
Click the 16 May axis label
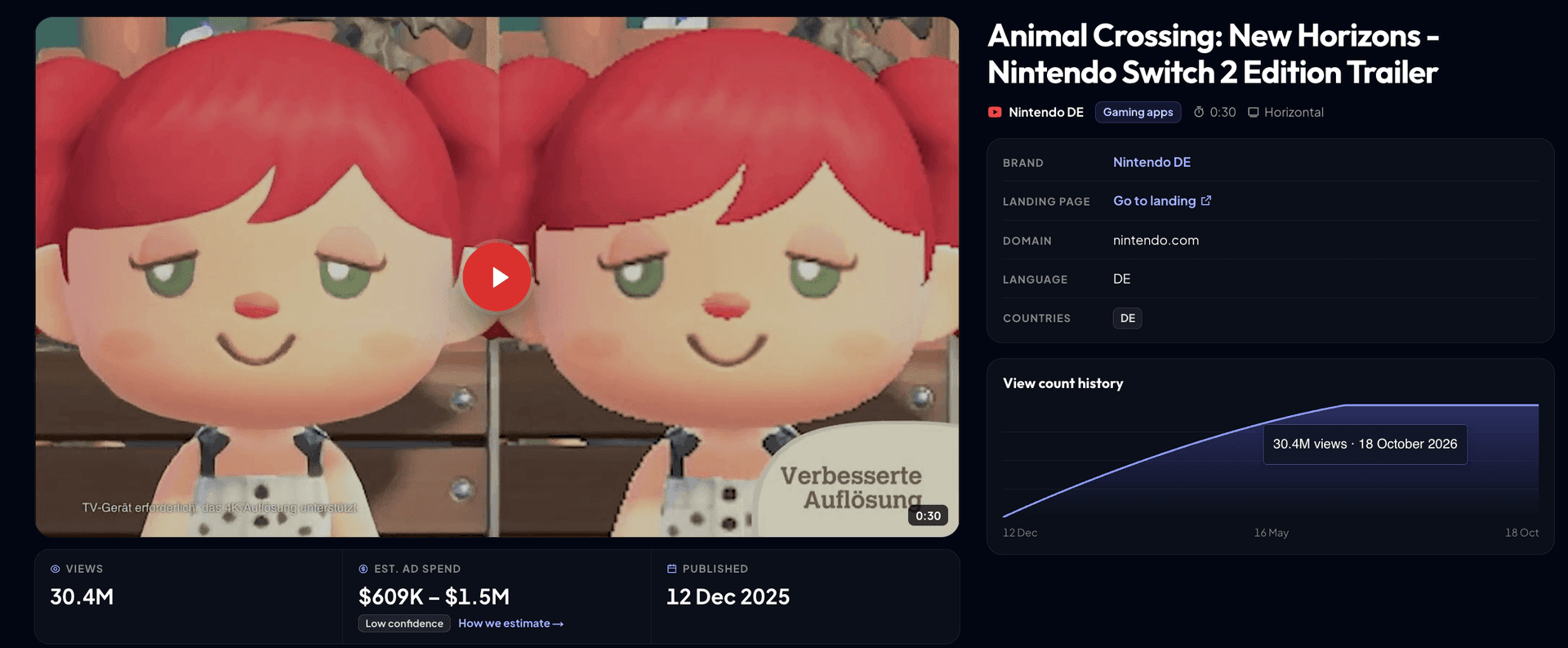tap(1272, 533)
